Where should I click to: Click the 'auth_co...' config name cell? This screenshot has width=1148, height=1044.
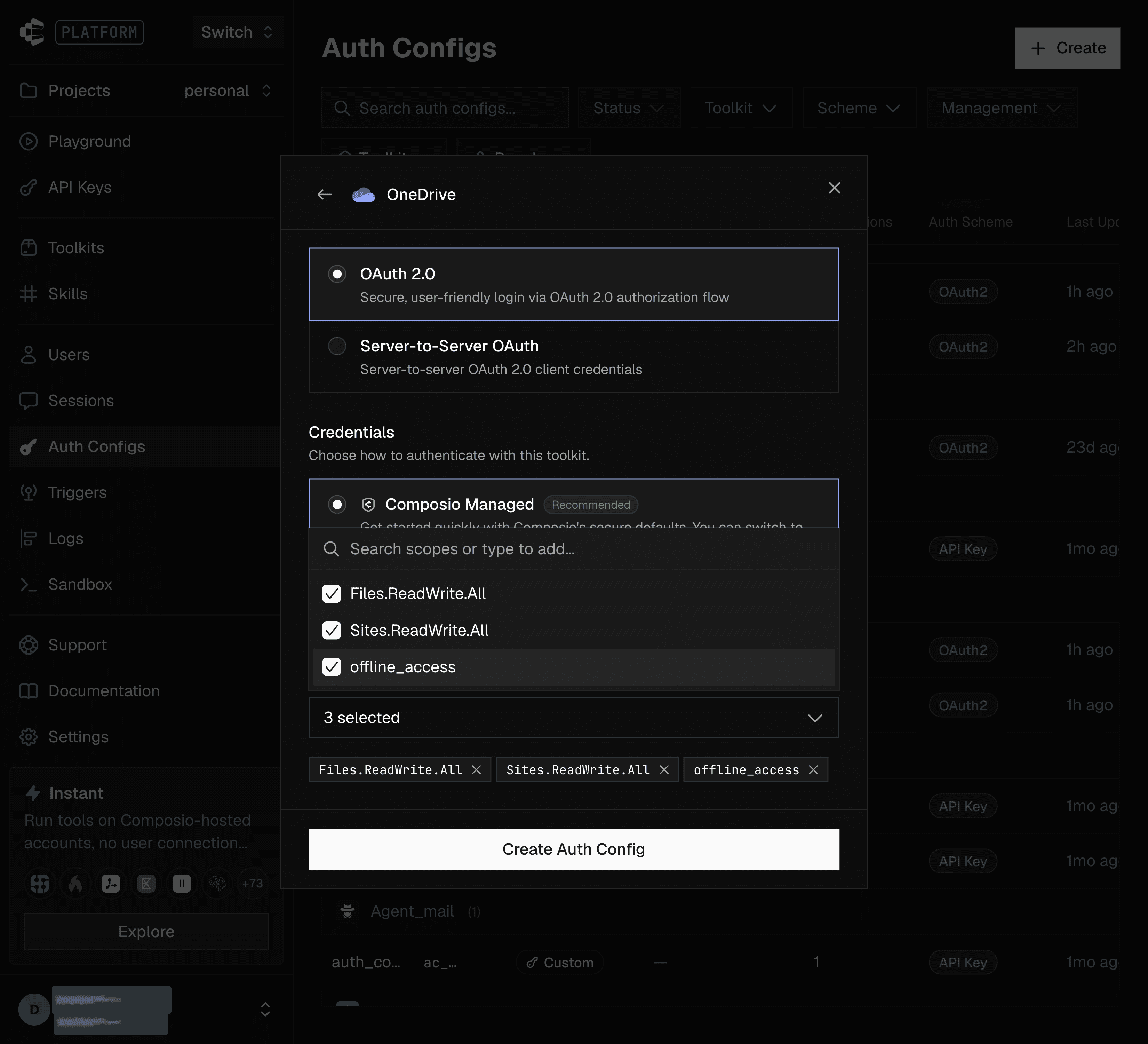(366, 963)
